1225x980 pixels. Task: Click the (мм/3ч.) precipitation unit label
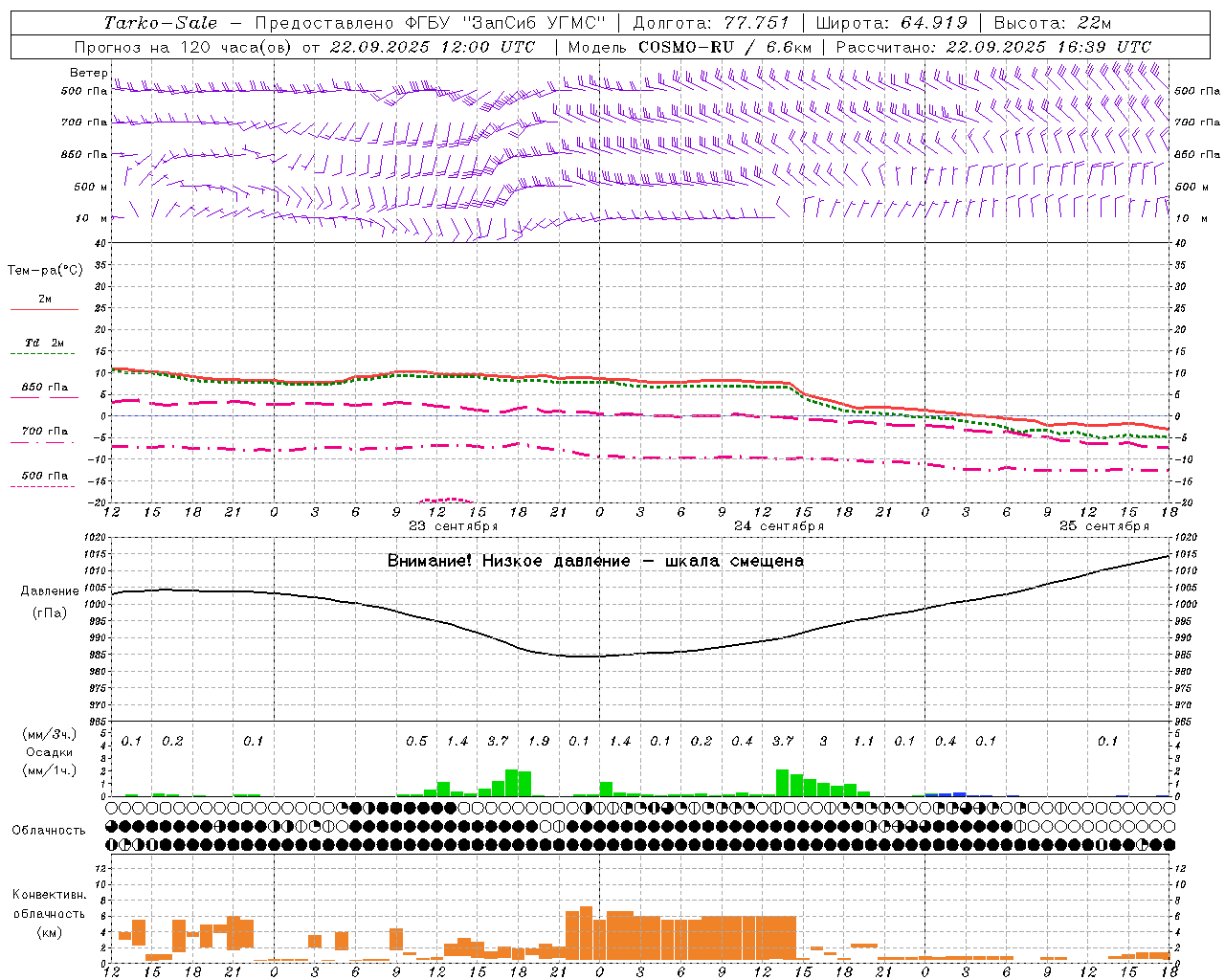coord(50,735)
